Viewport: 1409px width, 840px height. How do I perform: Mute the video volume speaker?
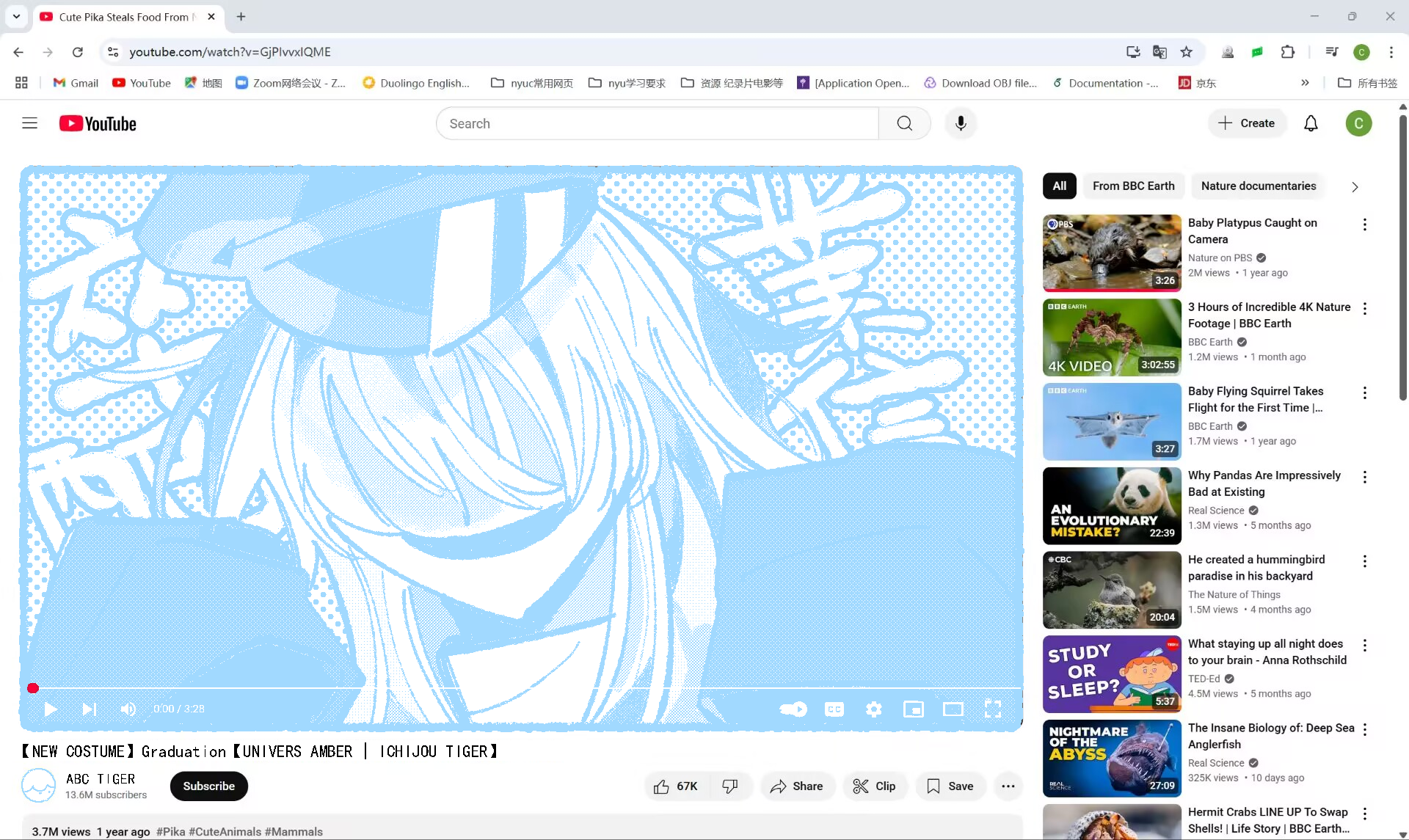(x=128, y=709)
